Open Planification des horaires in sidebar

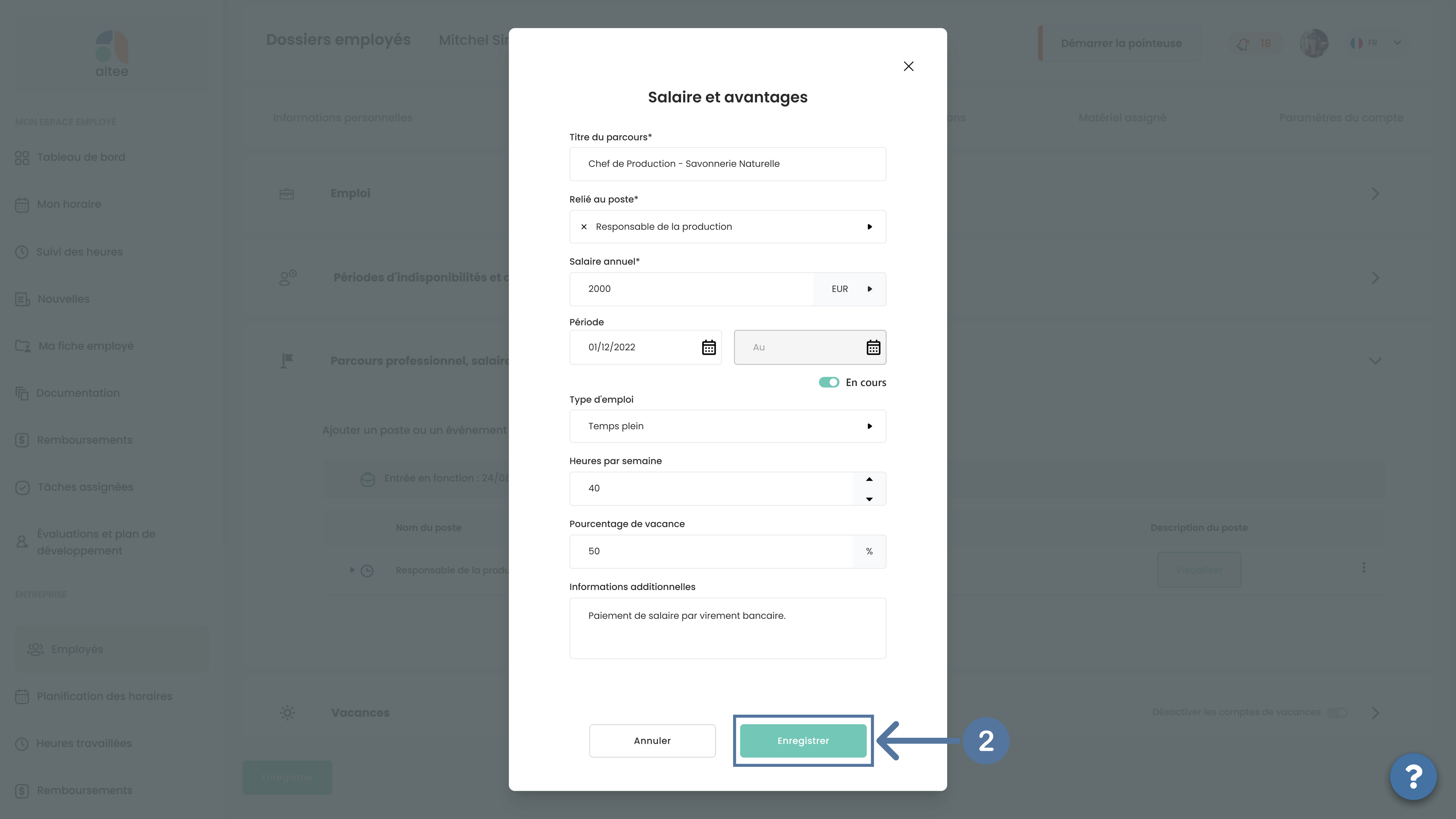click(x=105, y=696)
